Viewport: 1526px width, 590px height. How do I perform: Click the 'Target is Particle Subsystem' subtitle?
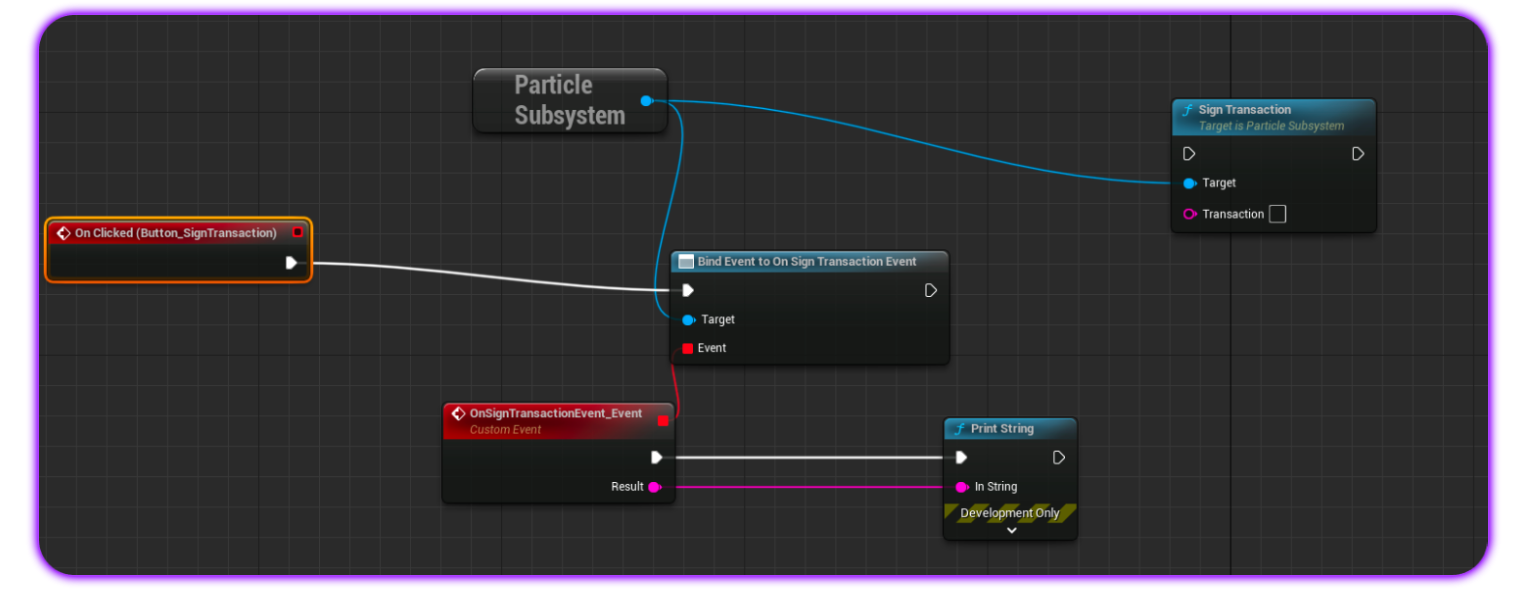tap(1271, 126)
